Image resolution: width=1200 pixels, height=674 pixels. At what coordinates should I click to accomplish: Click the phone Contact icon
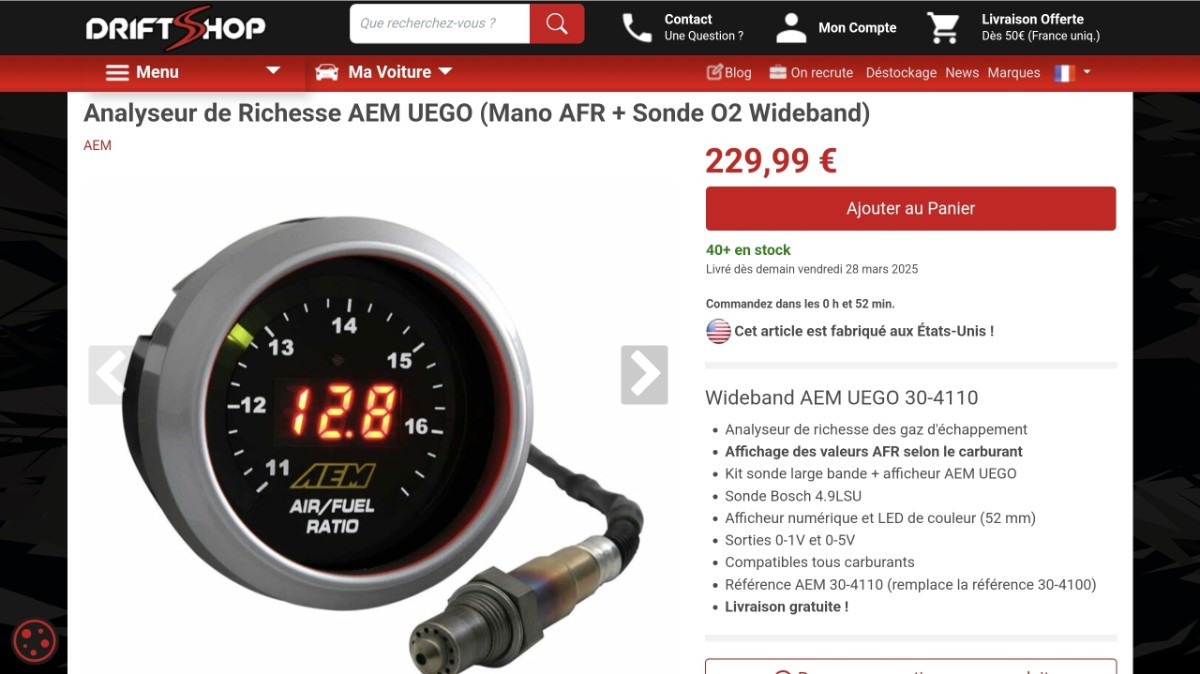tap(637, 28)
